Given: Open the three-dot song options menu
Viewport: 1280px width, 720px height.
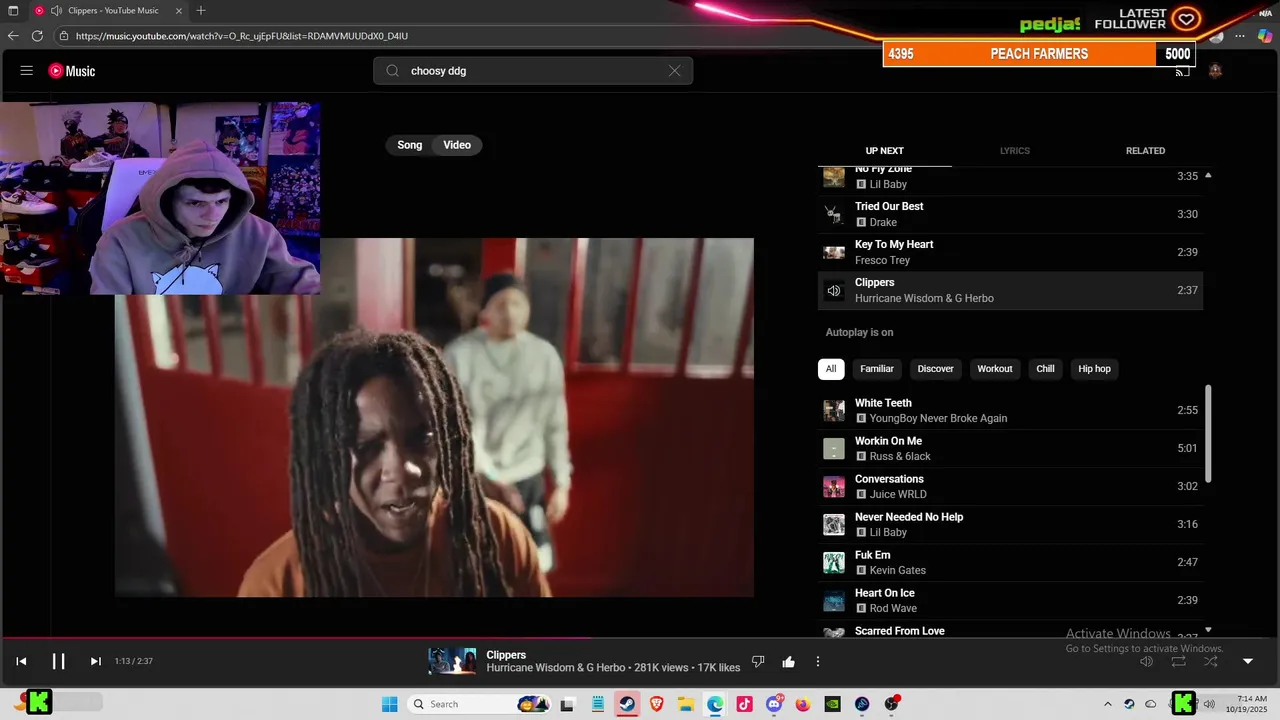Looking at the screenshot, I should coord(817,661).
